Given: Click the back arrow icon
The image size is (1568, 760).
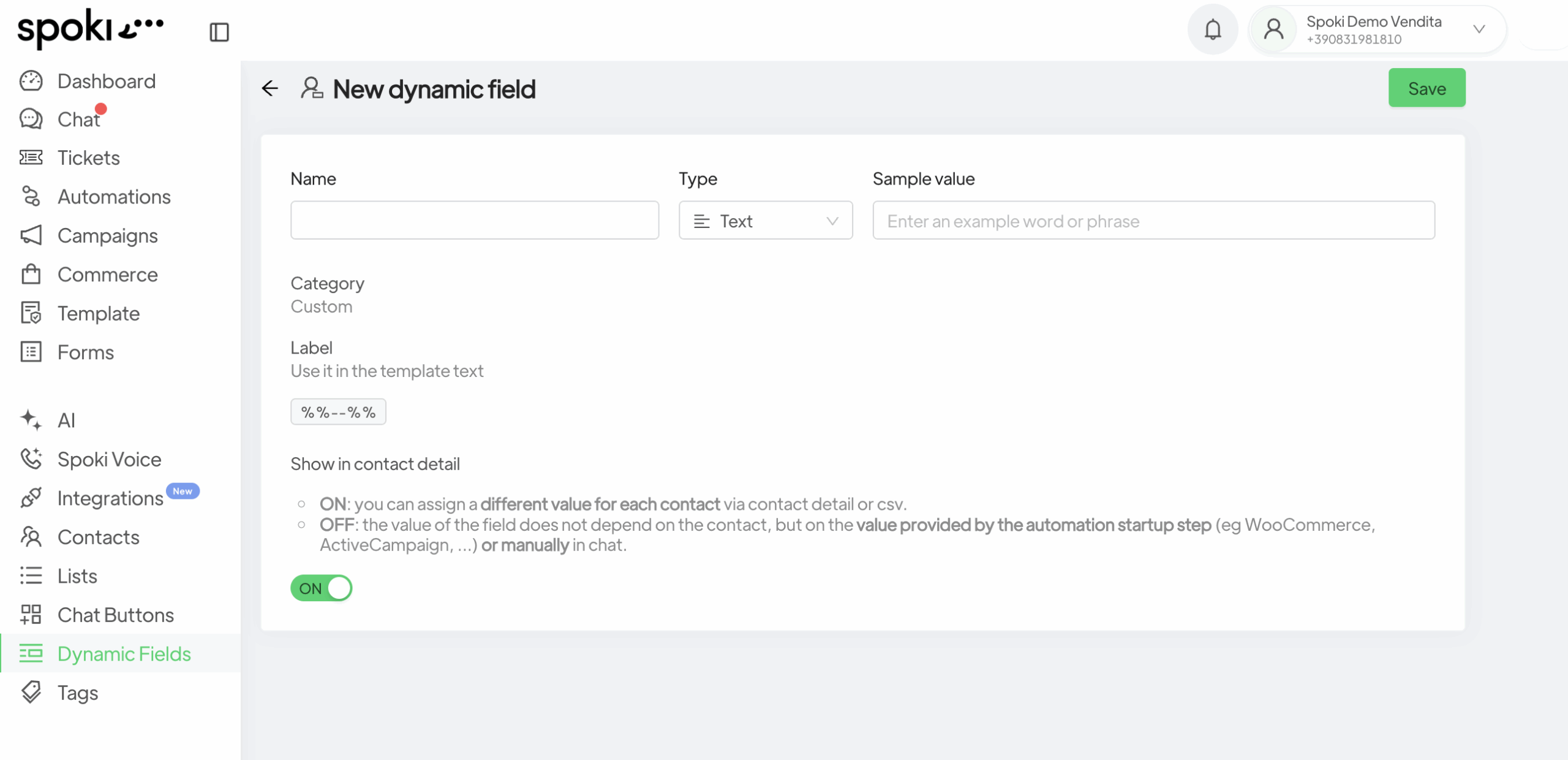Looking at the screenshot, I should pyautogui.click(x=269, y=88).
